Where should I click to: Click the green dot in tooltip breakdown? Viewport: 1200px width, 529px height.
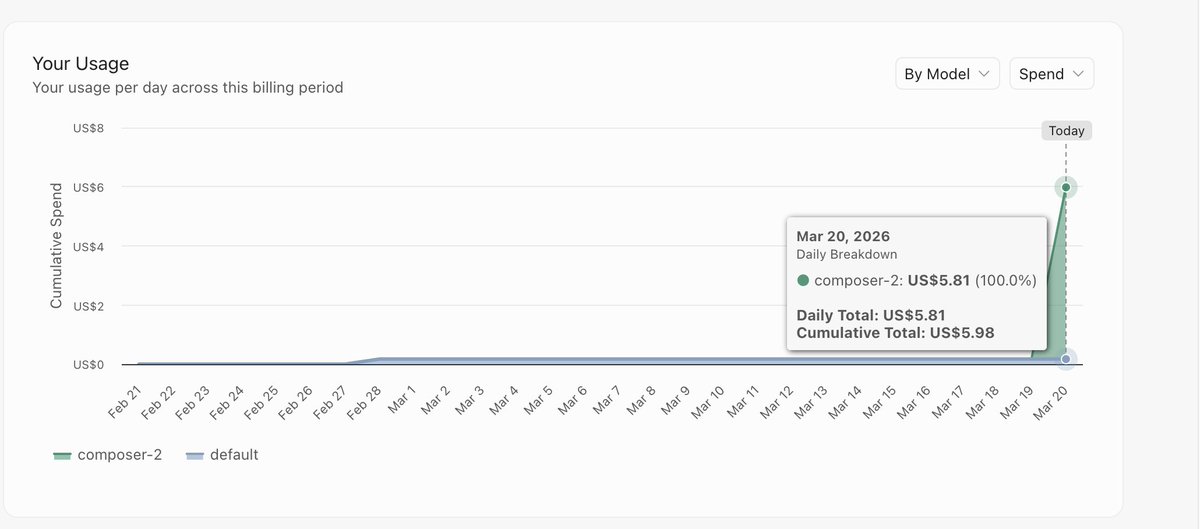tap(803, 281)
